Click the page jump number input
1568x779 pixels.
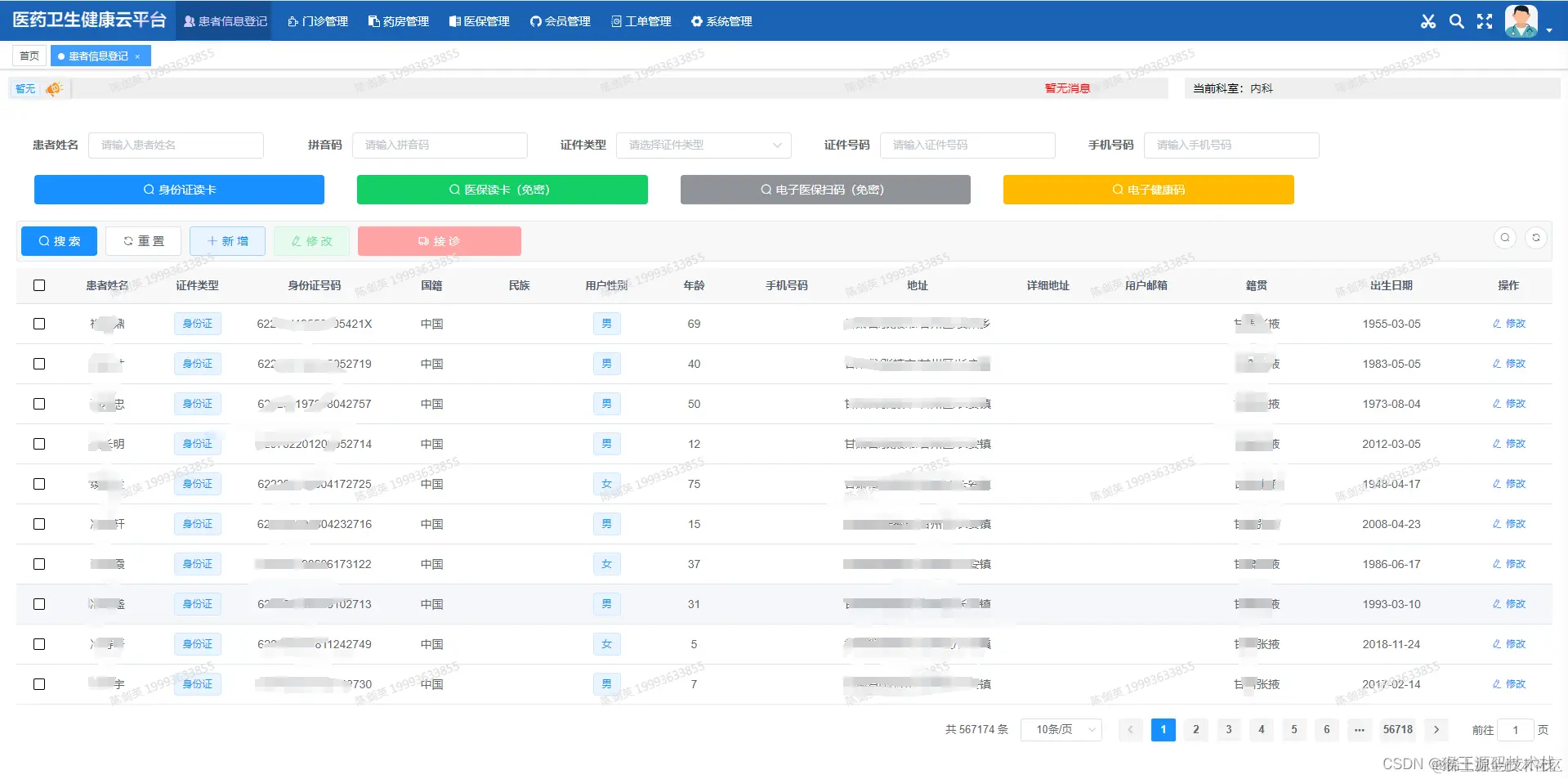(x=1515, y=730)
